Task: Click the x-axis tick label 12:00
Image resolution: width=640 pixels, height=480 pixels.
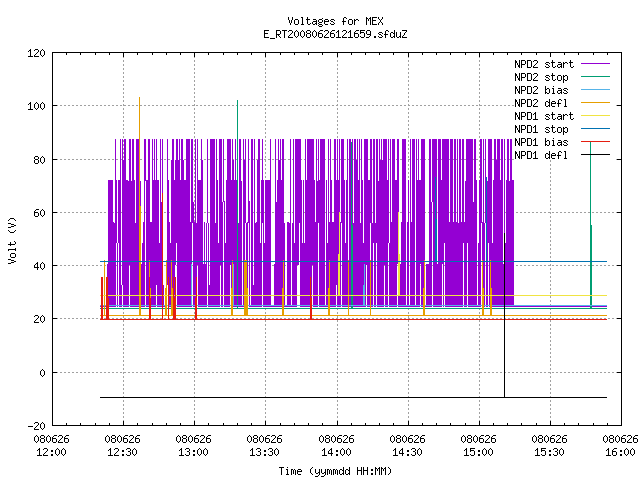Action: point(51,452)
